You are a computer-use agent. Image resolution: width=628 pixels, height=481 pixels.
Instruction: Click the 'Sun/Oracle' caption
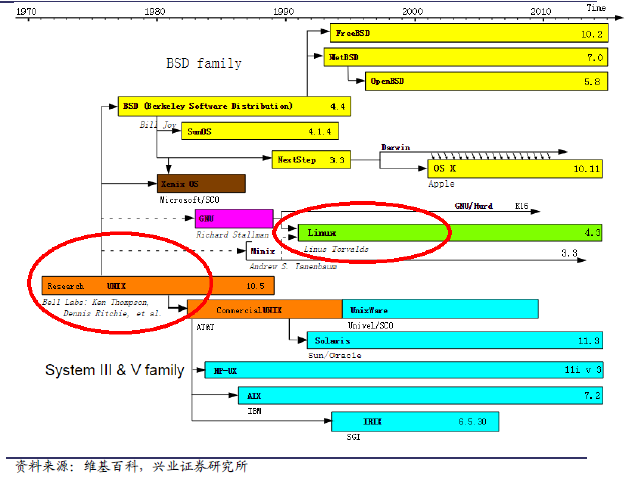pos(335,355)
